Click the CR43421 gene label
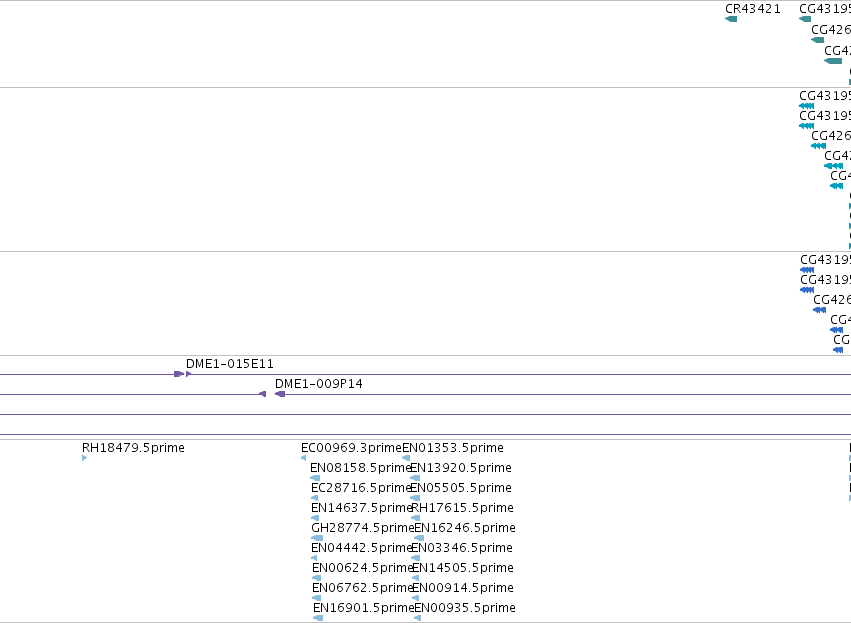 (753, 9)
